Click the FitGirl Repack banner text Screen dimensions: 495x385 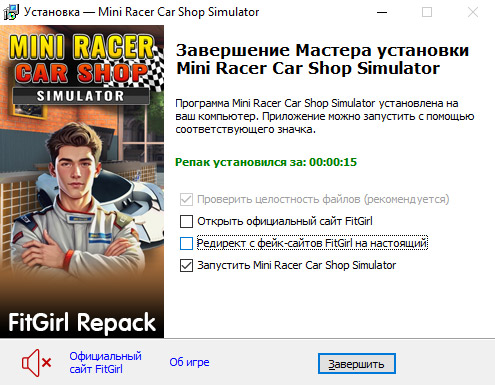82,323
